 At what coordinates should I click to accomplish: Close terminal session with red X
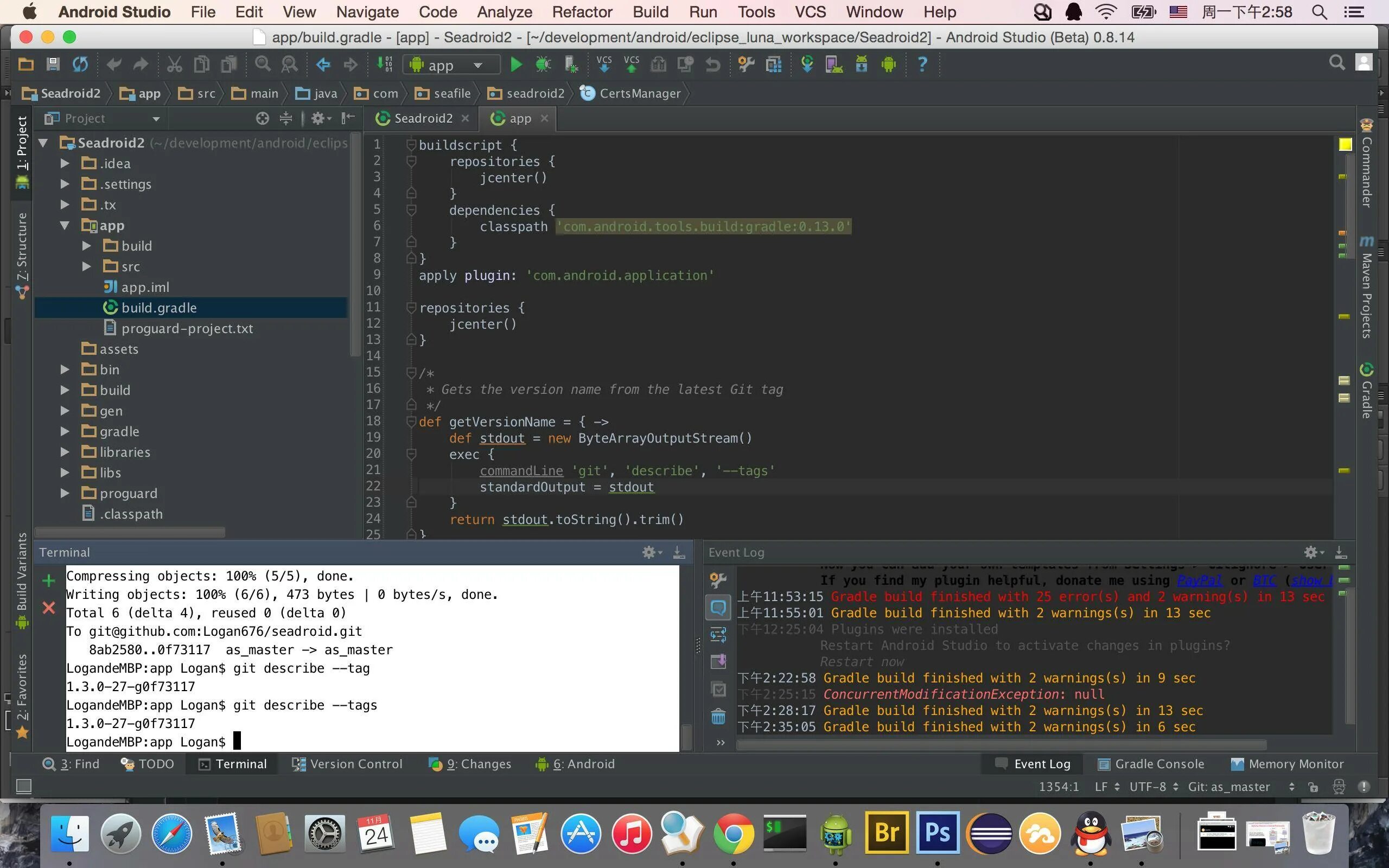click(x=49, y=608)
